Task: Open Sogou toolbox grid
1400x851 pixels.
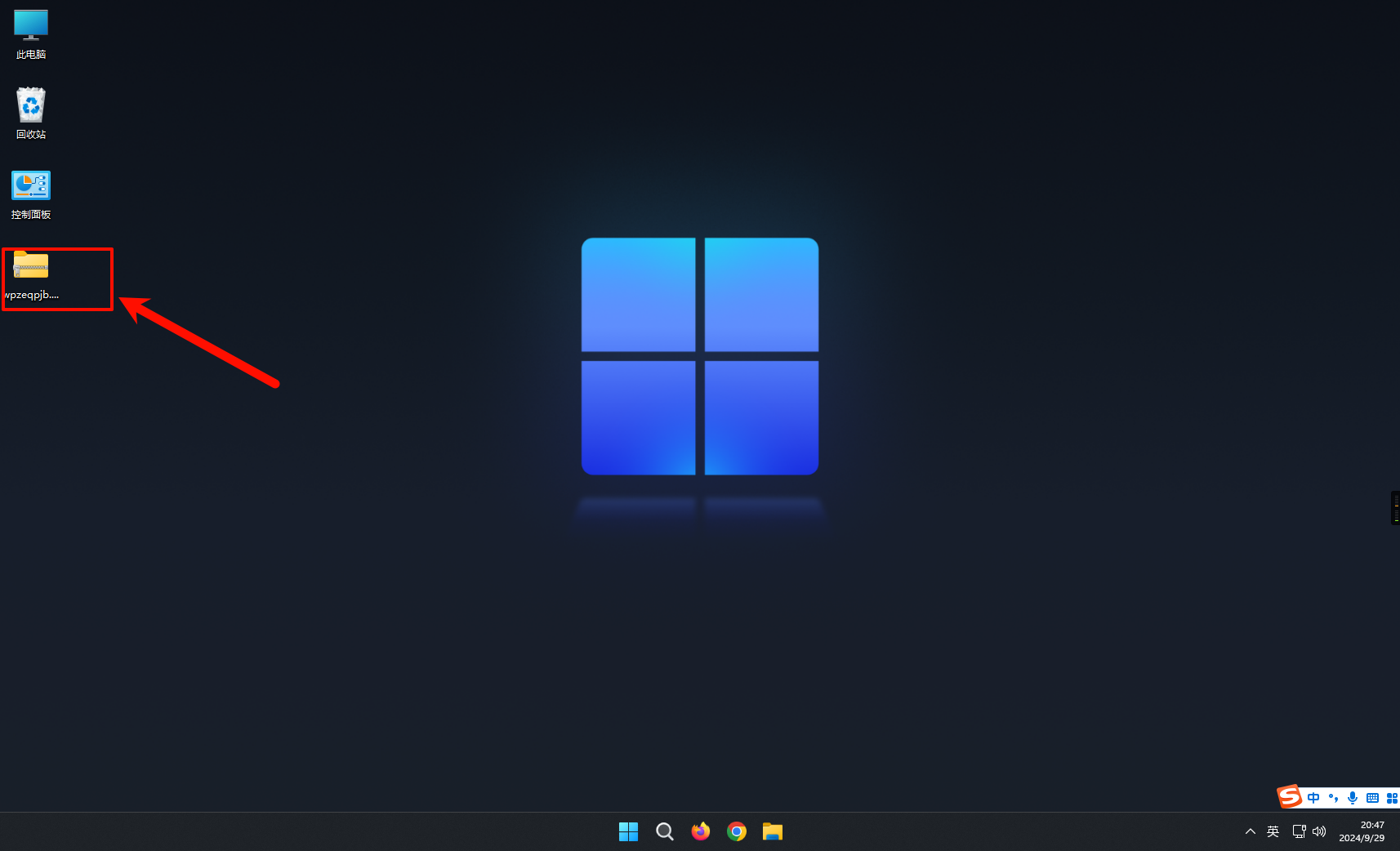Action: coord(1392,798)
